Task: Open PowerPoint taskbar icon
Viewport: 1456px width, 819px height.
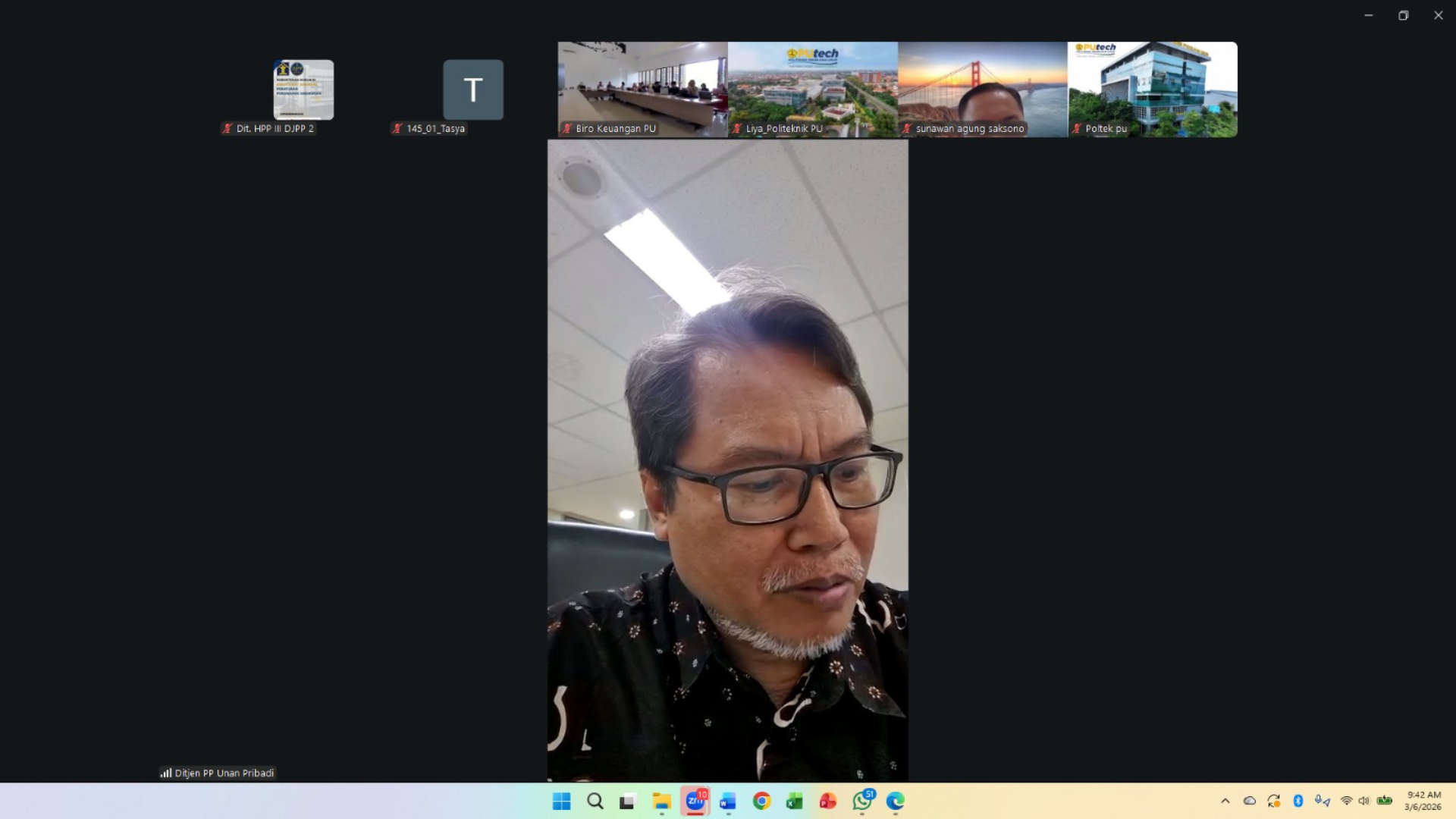Action: (828, 801)
